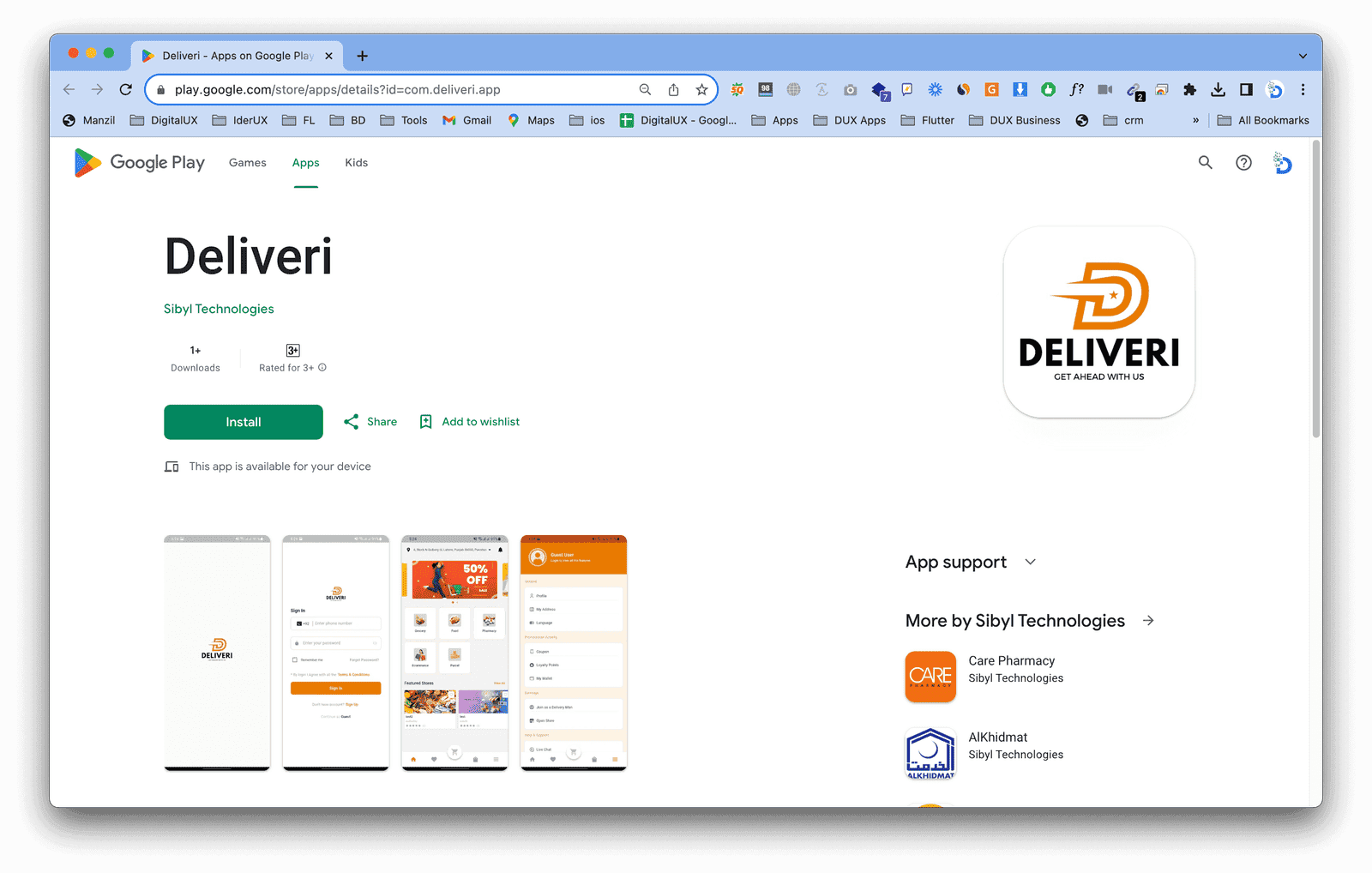1372x873 pixels.
Task: Open the Gmail bookmark
Action: 467,120
